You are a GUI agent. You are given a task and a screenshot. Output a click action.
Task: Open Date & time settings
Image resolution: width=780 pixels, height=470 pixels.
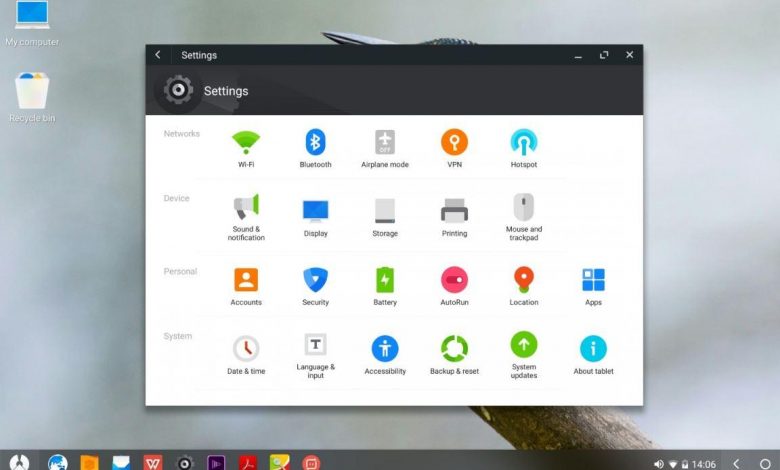coord(246,355)
